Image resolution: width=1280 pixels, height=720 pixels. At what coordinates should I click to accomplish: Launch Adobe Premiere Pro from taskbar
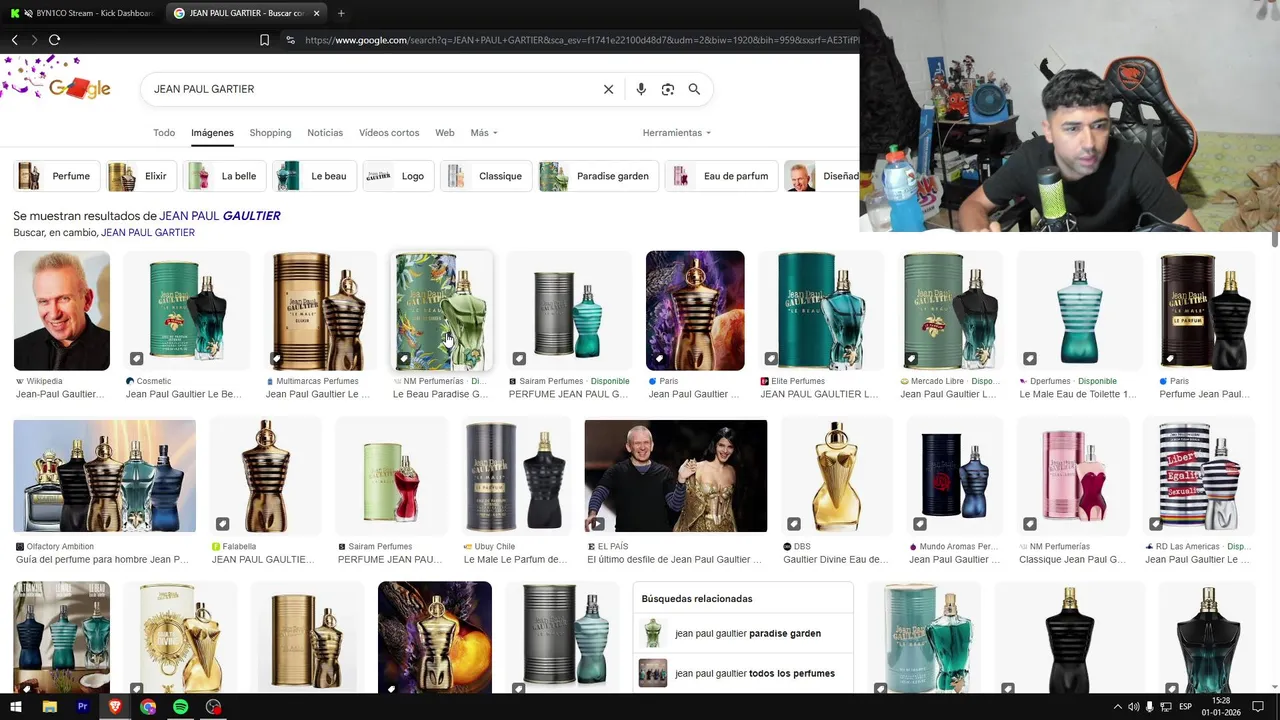pyautogui.click(x=83, y=707)
